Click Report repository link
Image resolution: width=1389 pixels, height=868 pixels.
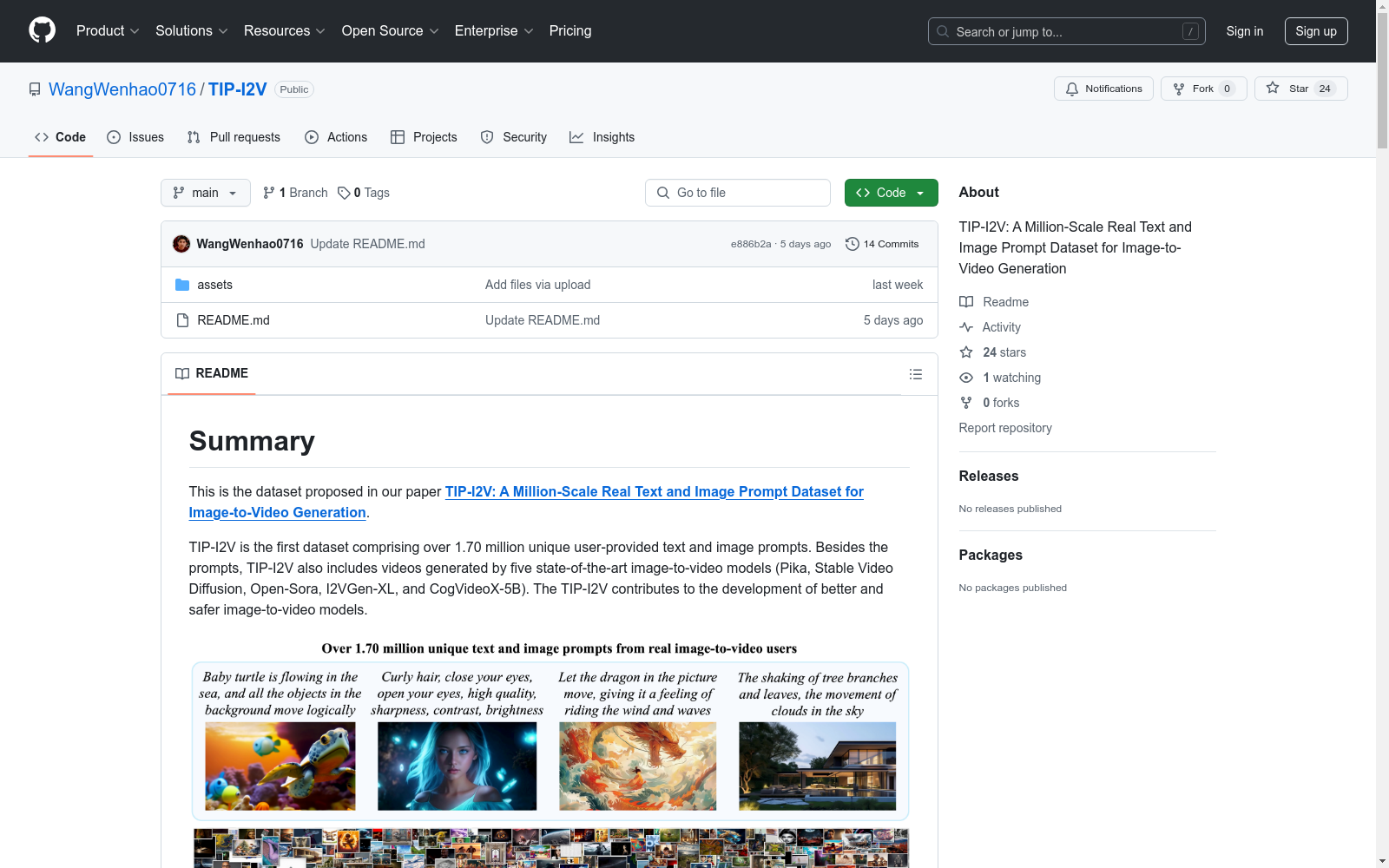[x=1005, y=428]
